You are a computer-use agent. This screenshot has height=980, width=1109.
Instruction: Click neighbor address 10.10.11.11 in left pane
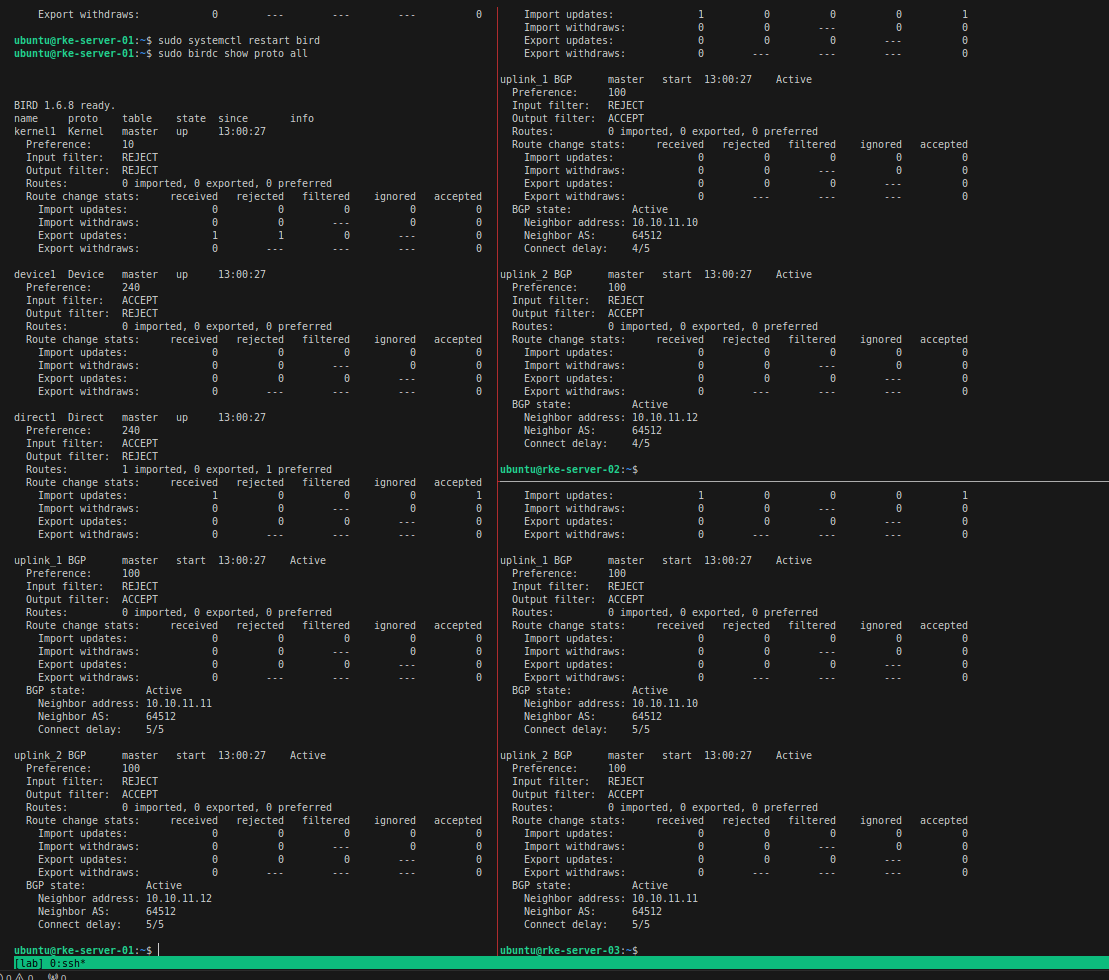[x=178, y=703]
